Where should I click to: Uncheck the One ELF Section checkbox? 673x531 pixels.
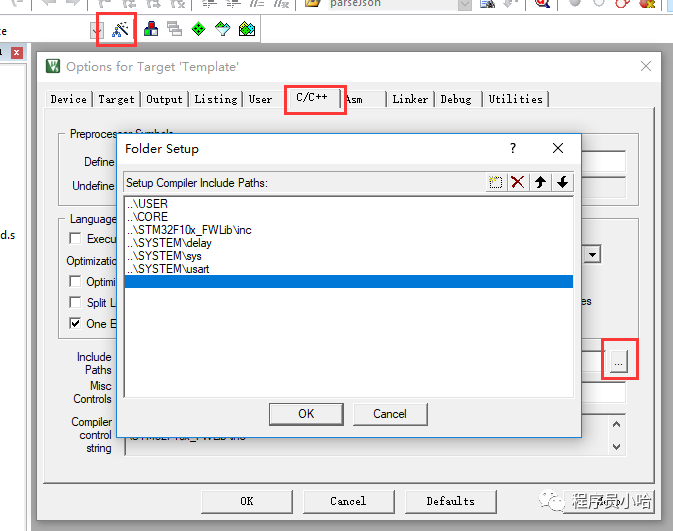pos(76,324)
